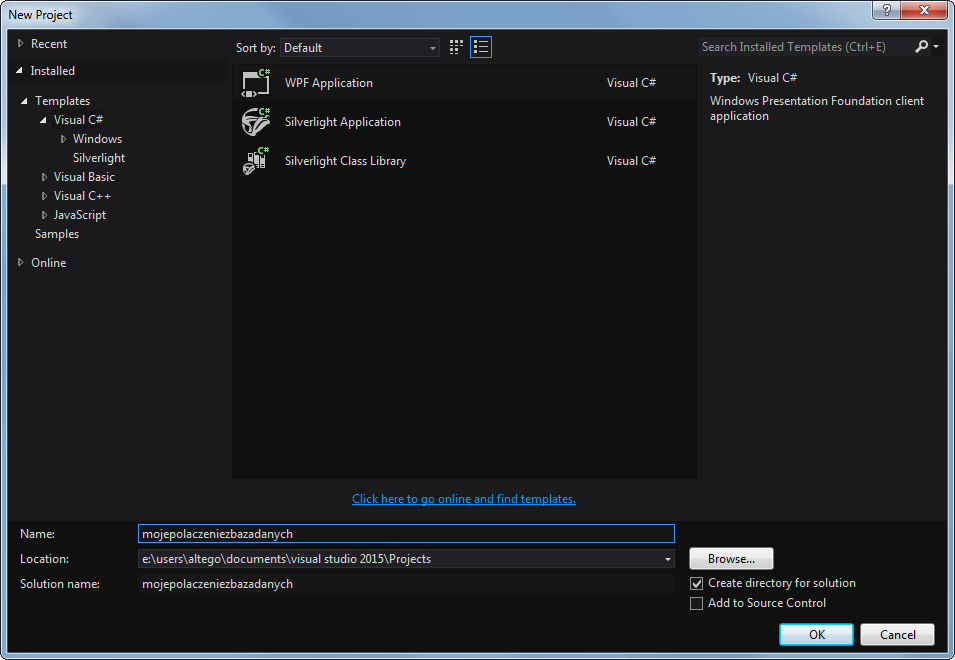Click in the Solution name field
The height and width of the screenshot is (660, 955).
point(406,584)
